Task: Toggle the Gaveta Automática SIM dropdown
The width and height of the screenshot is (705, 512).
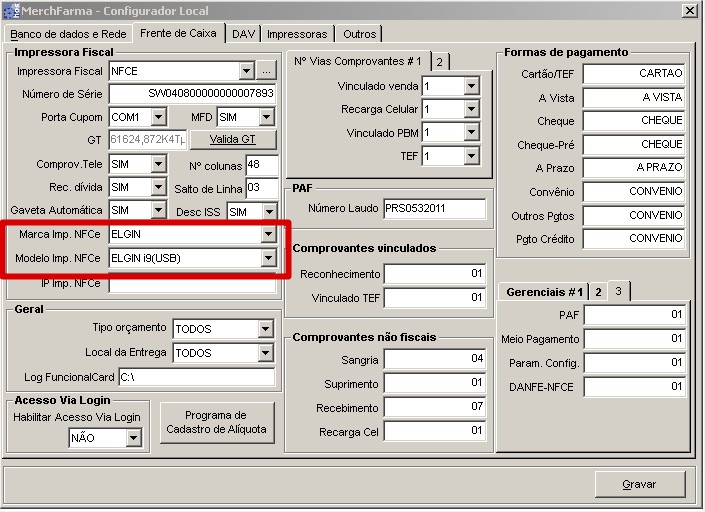Action: [158, 210]
